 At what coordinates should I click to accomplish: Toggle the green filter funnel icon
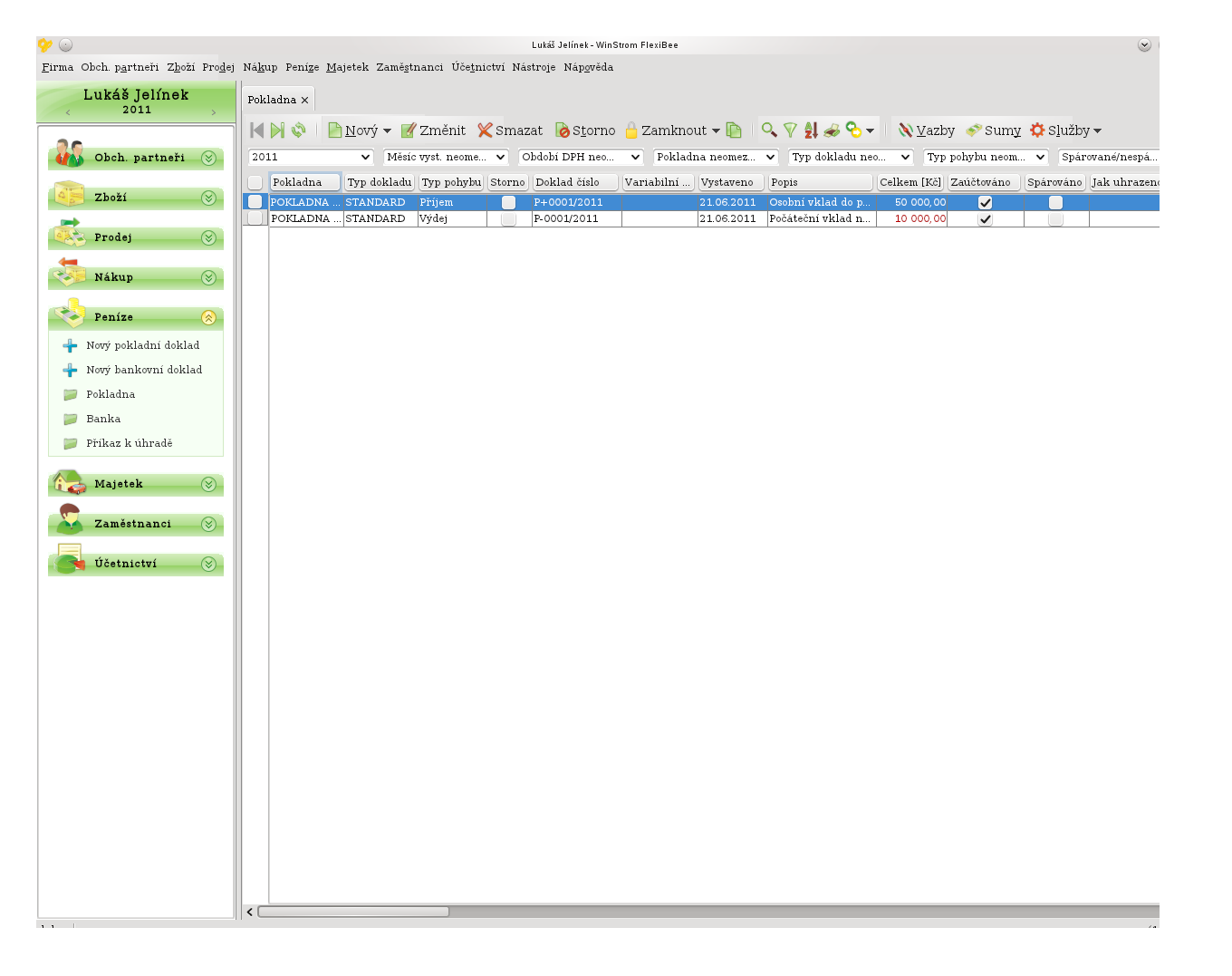click(790, 130)
